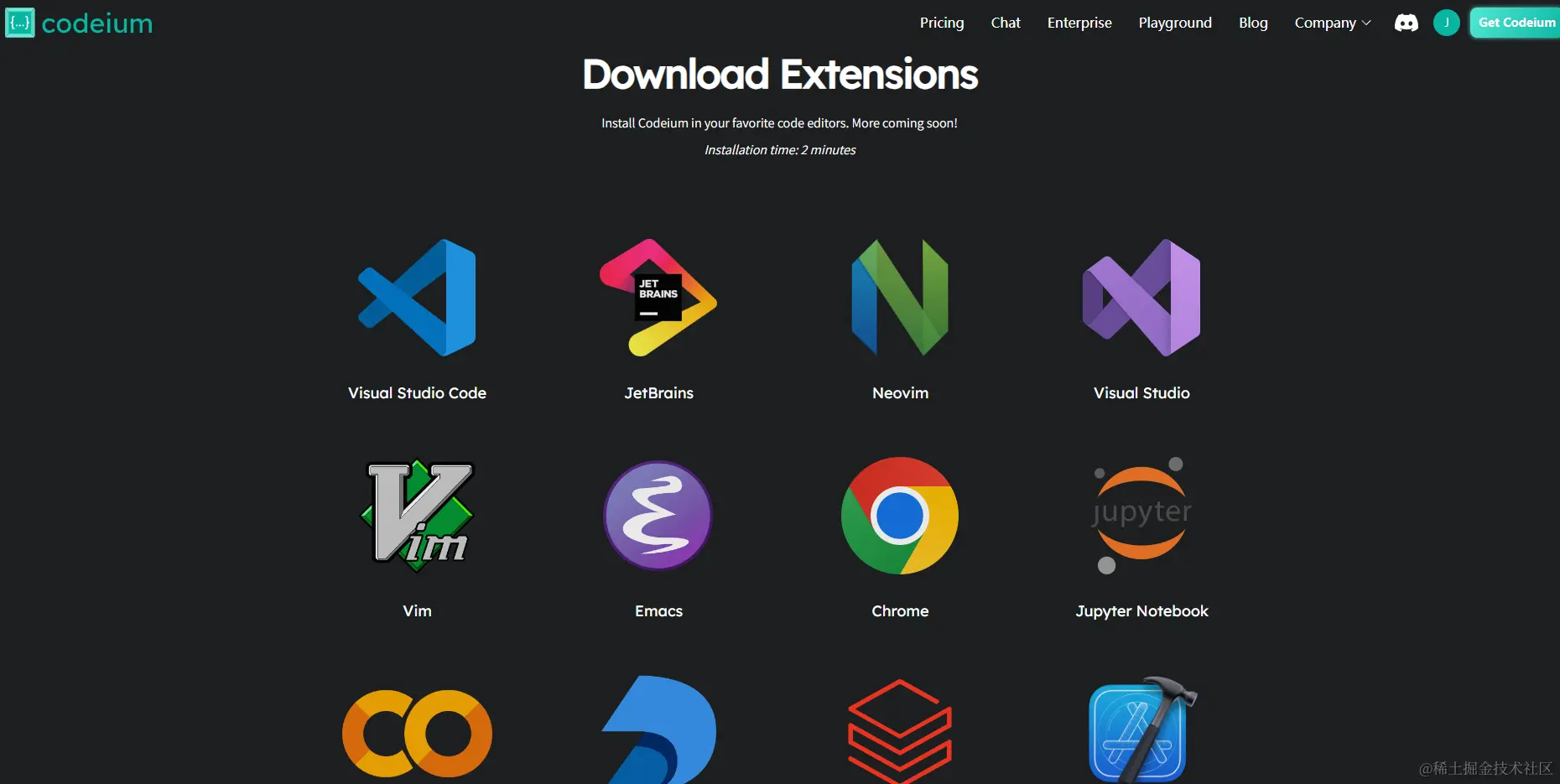This screenshot has height=784, width=1560.
Task: Click the purple Visual Studio icon
Action: click(1141, 298)
